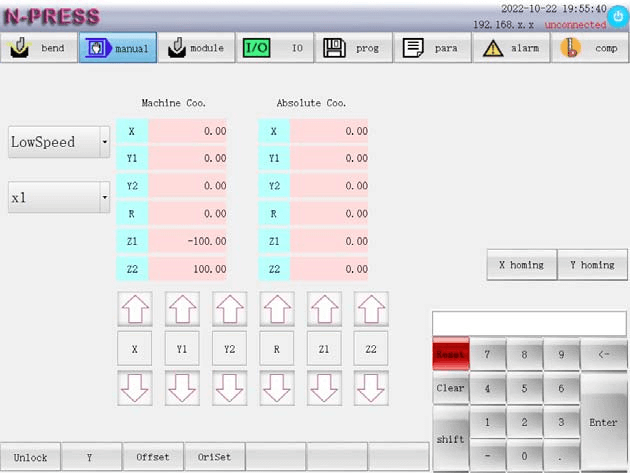Click the X homing button
The width and height of the screenshot is (630, 473).
tap(521, 265)
